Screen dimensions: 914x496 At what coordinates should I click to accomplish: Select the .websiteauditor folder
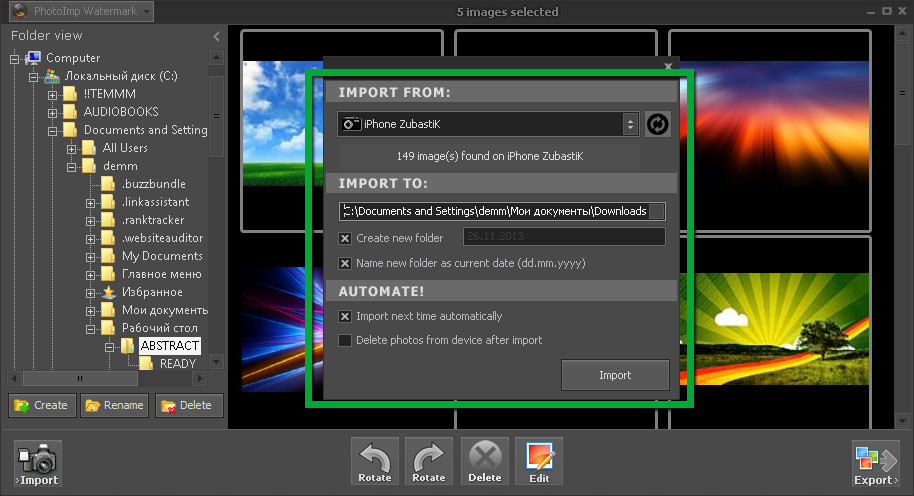point(163,238)
